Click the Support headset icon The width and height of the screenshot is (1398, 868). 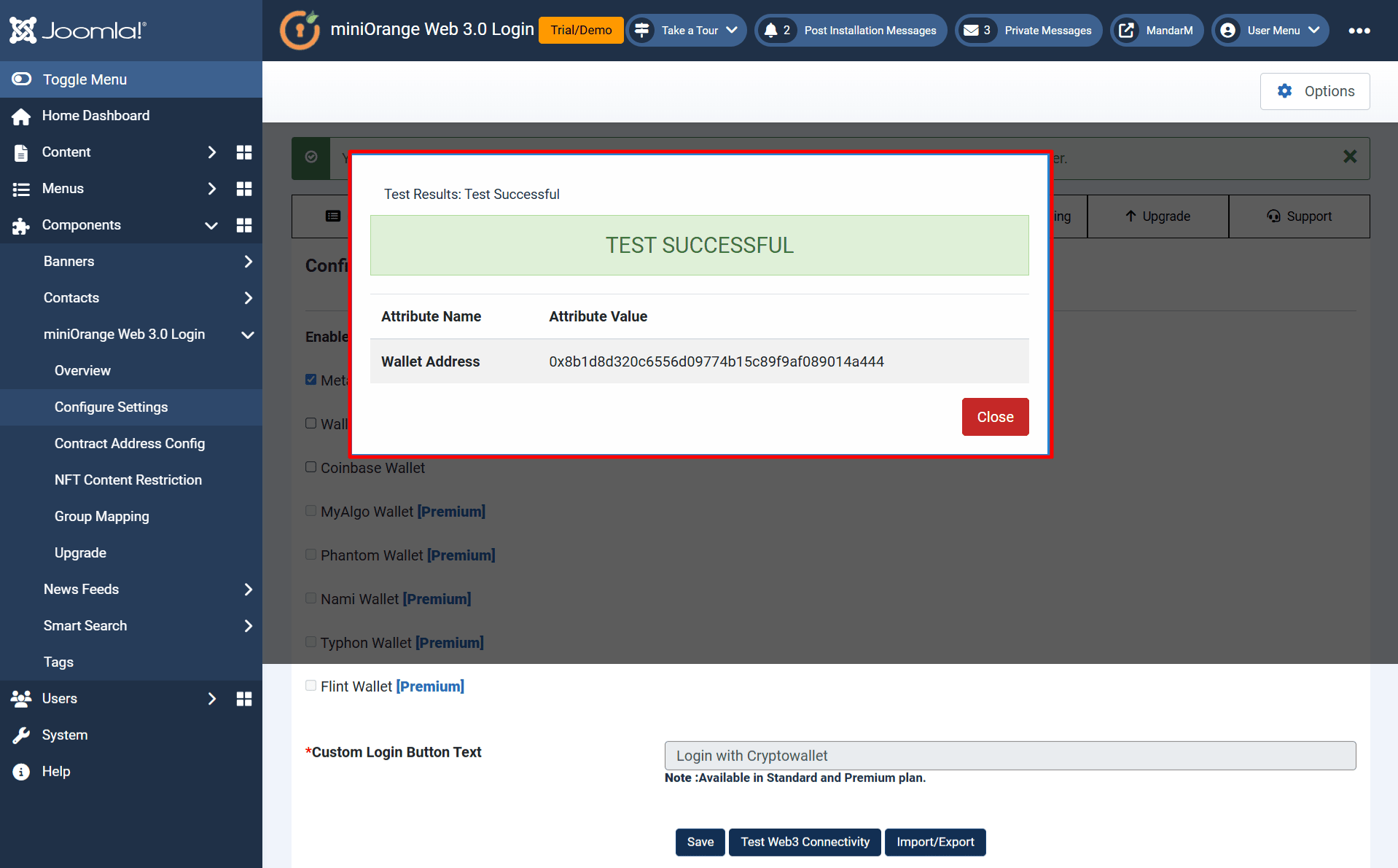pos(1273,216)
